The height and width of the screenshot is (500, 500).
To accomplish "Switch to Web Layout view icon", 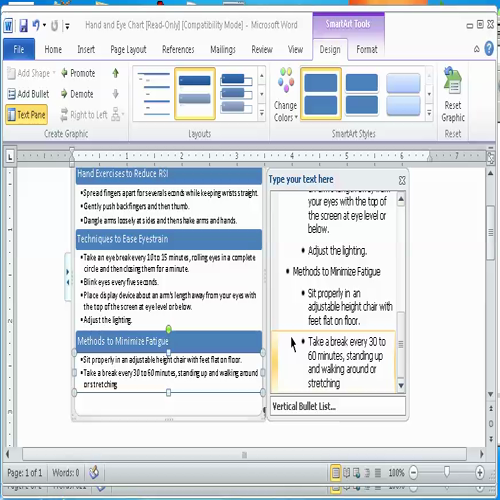I will 357,473.
